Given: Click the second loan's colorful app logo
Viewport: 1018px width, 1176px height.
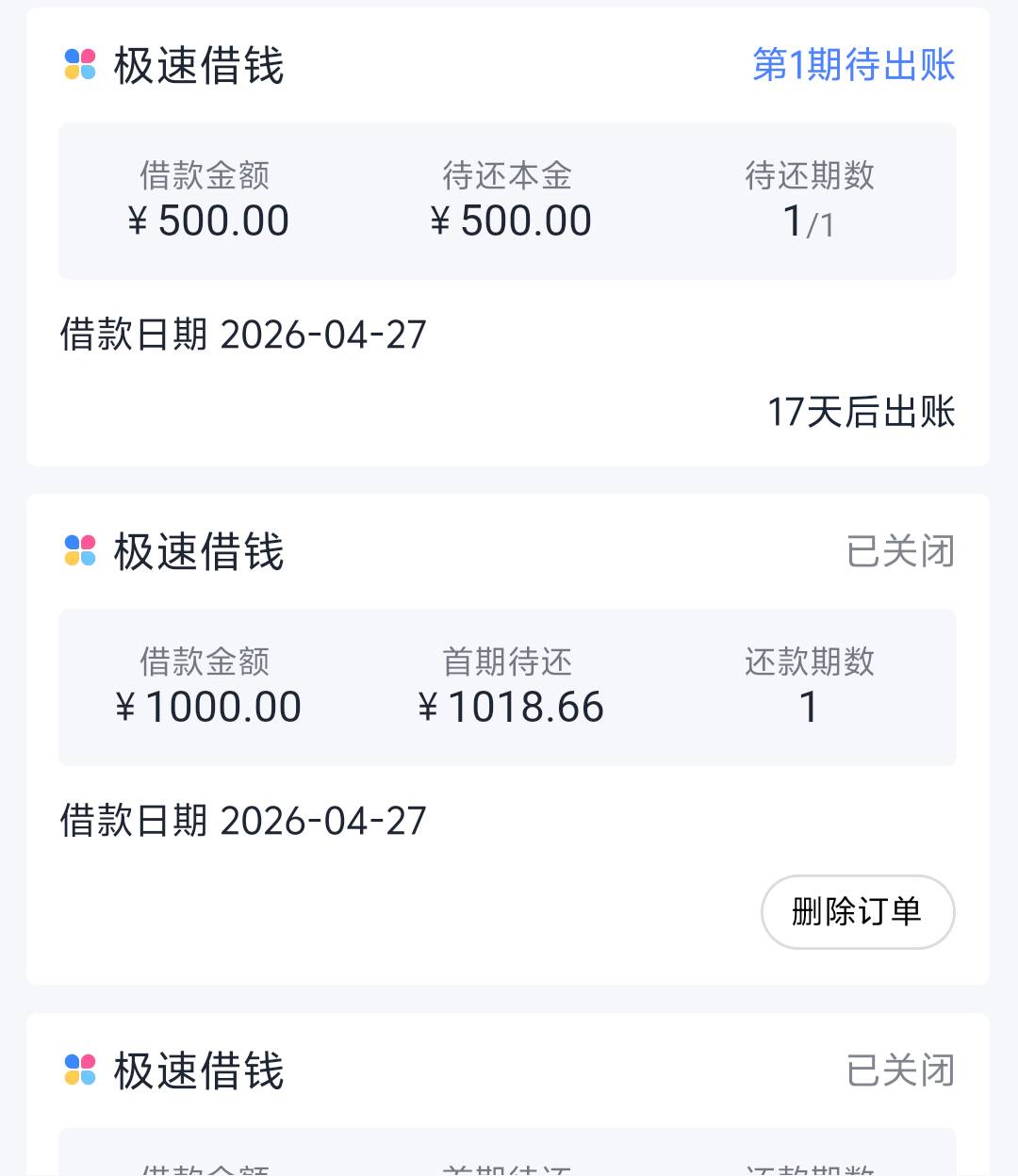Looking at the screenshot, I should coord(80,550).
